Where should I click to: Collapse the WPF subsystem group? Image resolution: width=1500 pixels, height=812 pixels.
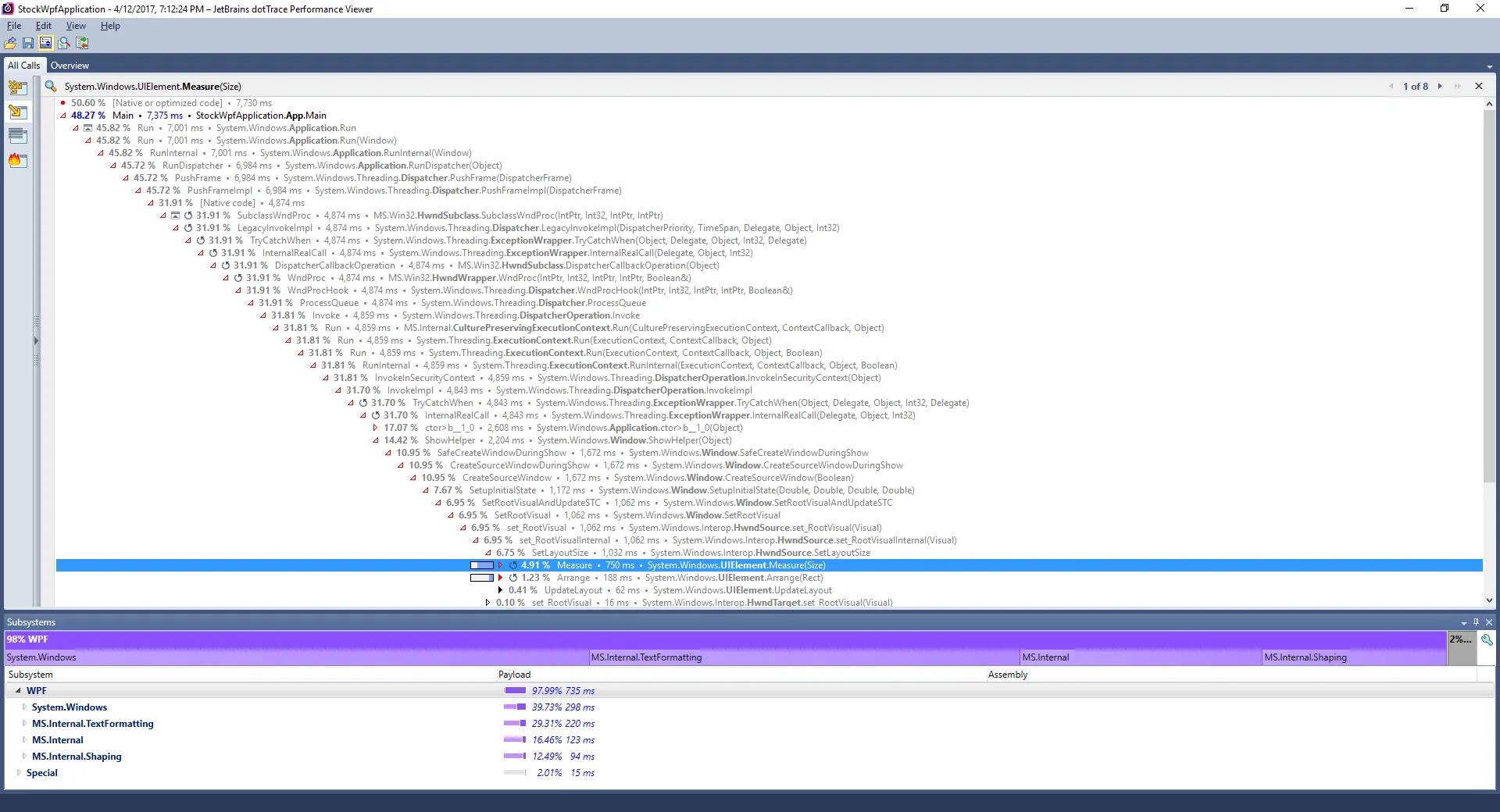[x=18, y=691]
